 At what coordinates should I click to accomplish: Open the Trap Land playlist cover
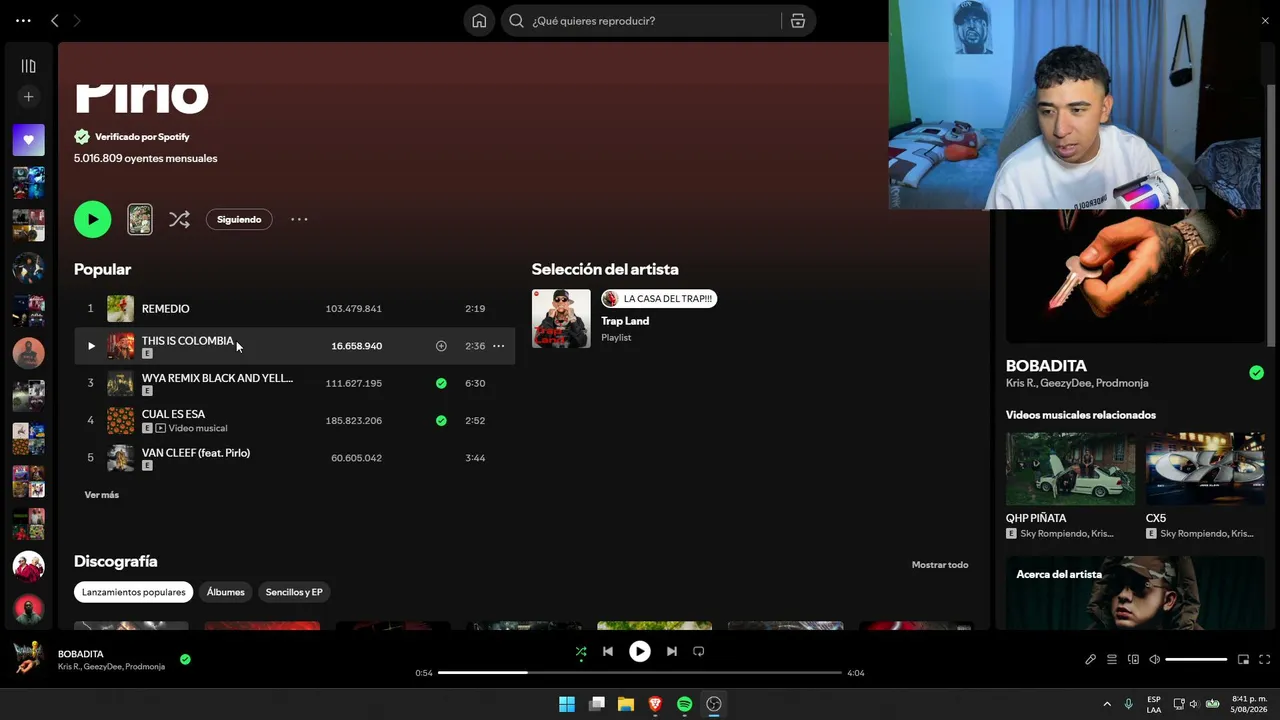(561, 319)
